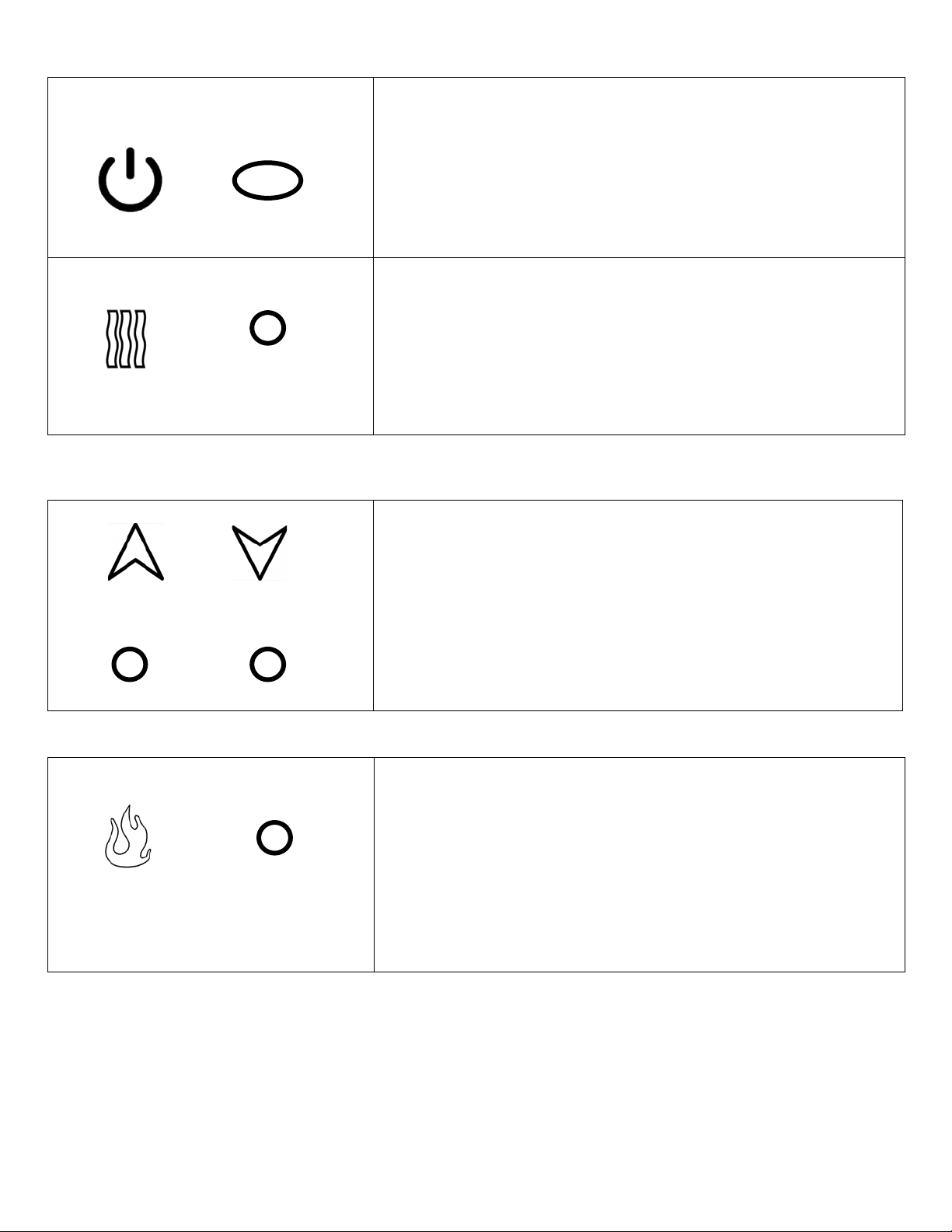The width and height of the screenshot is (952, 1232).
Task: Click the blank area below the heat waves icon
Action: pyautogui.click(x=126, y=400)
